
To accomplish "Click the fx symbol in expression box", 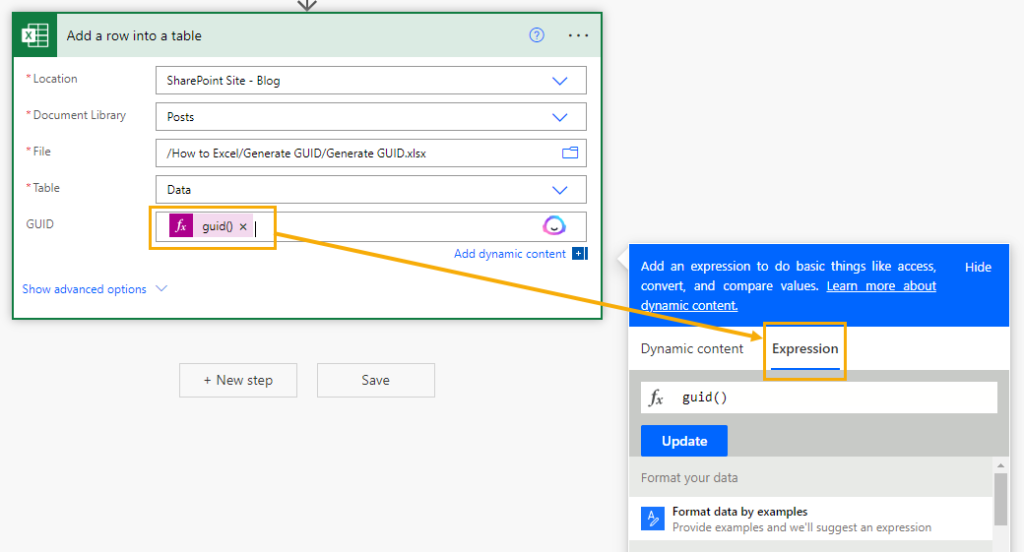I will pyautogui.click(x=656, y=397).
